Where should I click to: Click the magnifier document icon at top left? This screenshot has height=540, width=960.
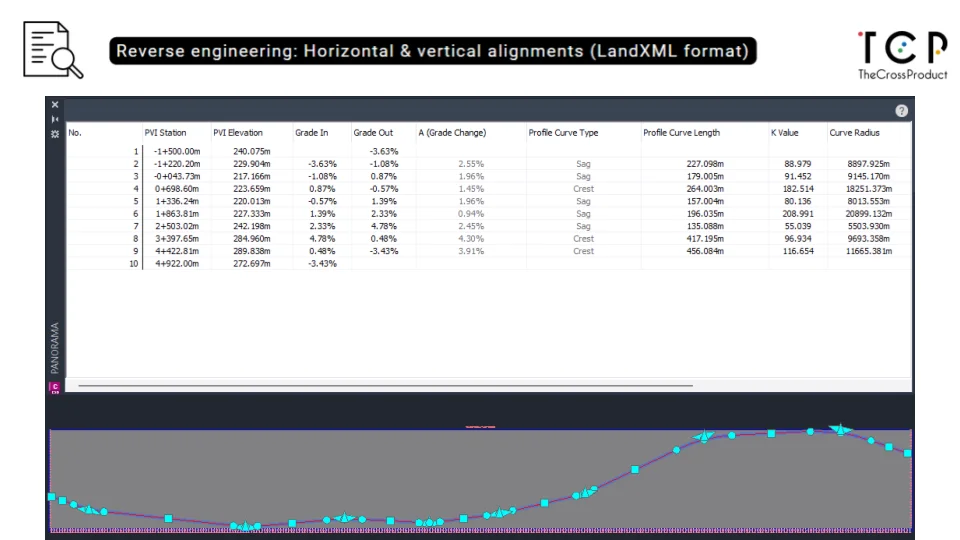tap(52, 51)
